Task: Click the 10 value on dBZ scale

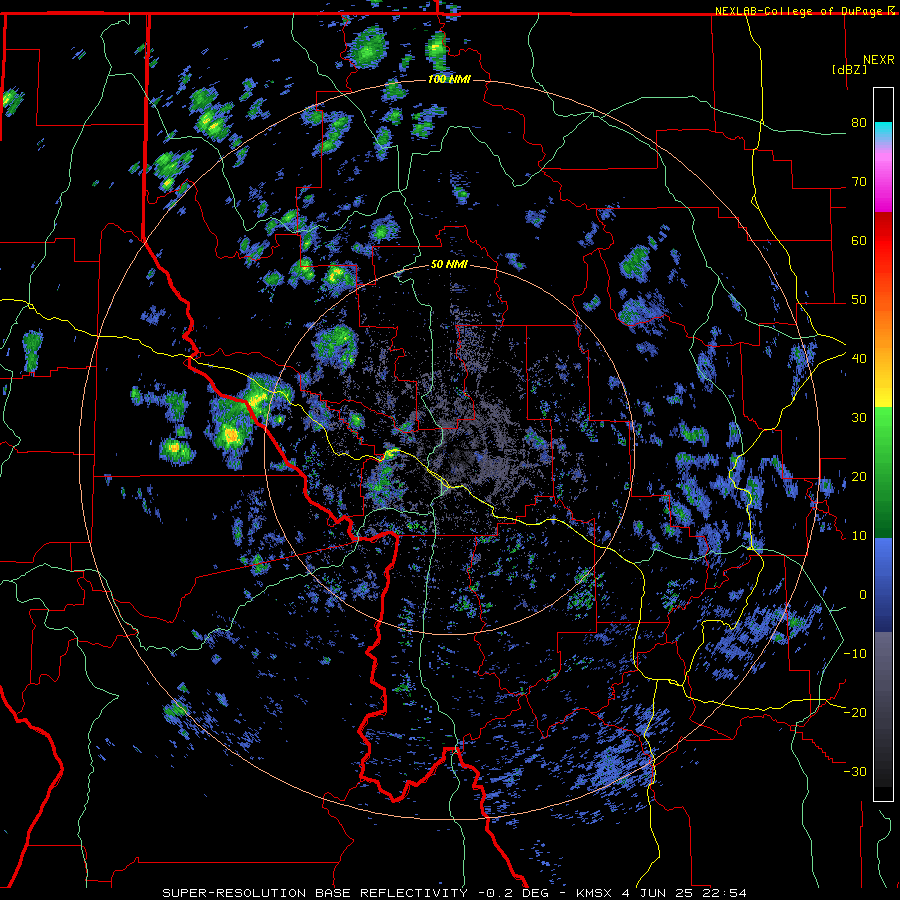Action: [859, 536]
